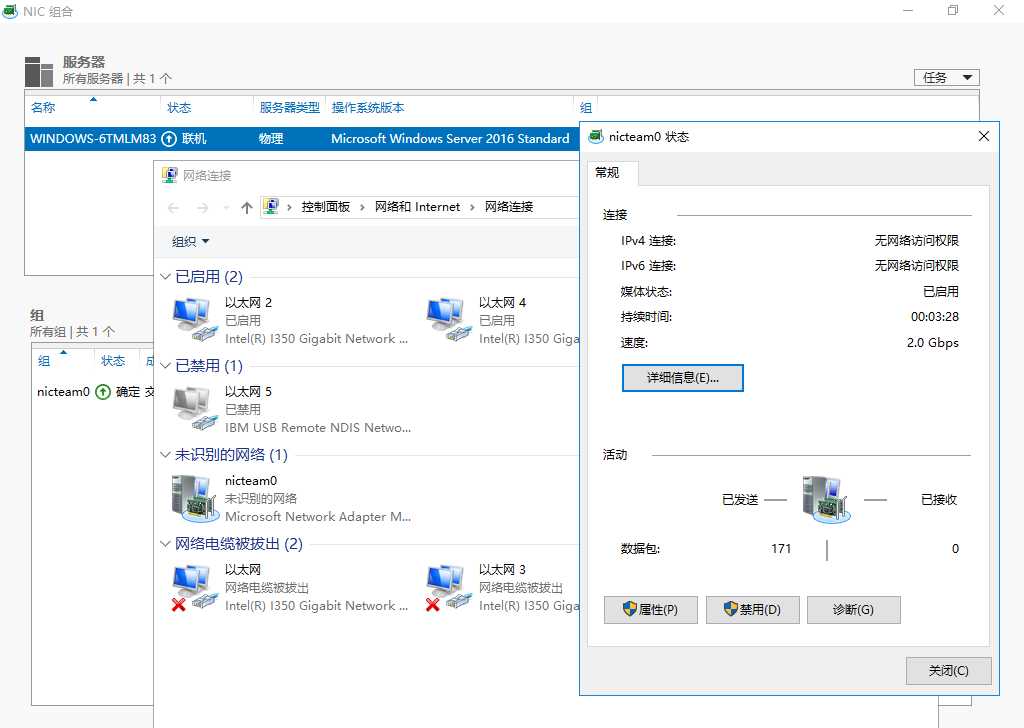Click 关闭(C) in status dialog
1024x728 pixels.
948,671
